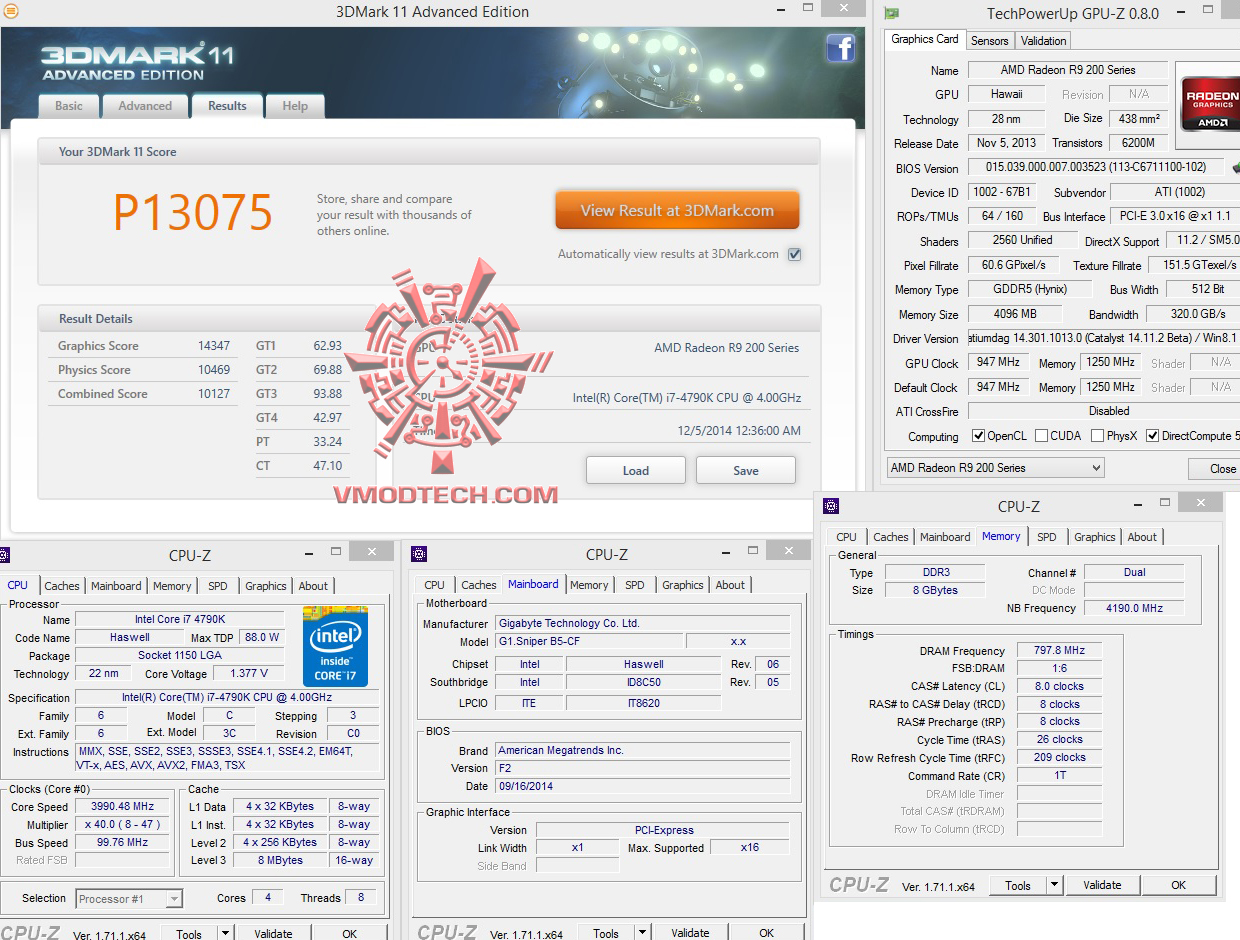Toggle the DirectCompute checkbox in GPU-Z

coord(1153,436)
